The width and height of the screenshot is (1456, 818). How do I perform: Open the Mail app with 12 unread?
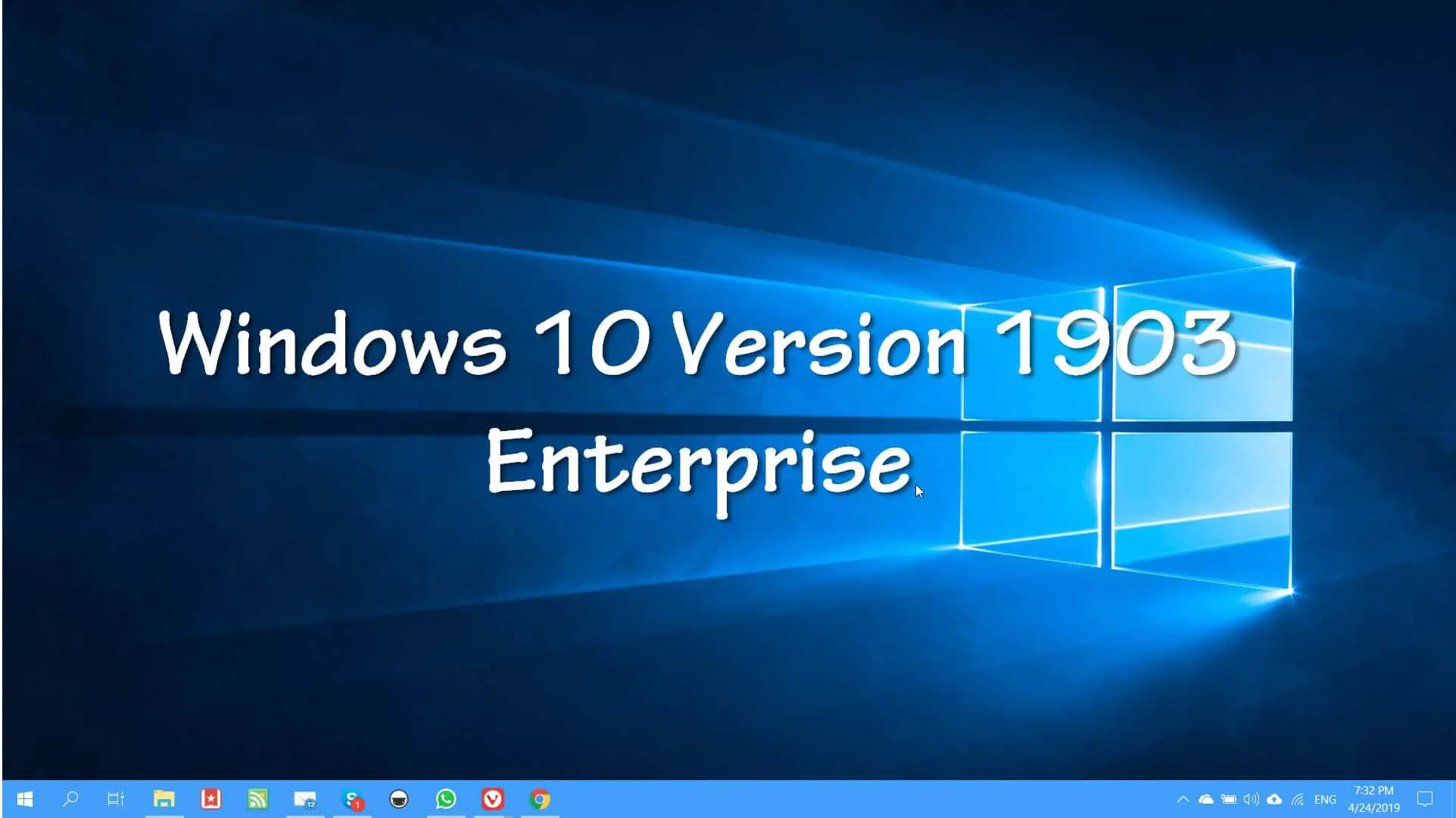305,799
